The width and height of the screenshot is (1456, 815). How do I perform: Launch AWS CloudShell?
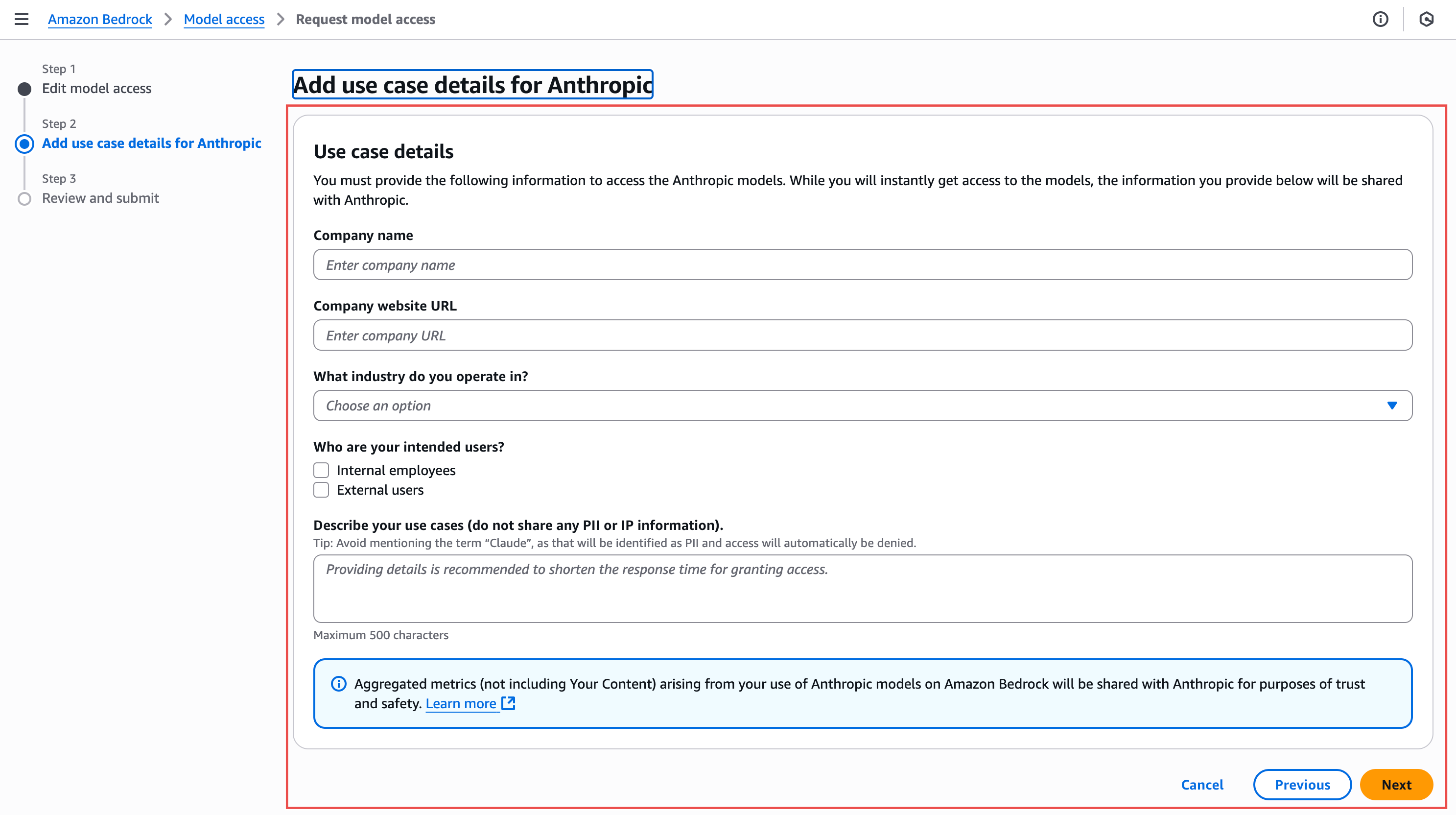click(1427, 19)
